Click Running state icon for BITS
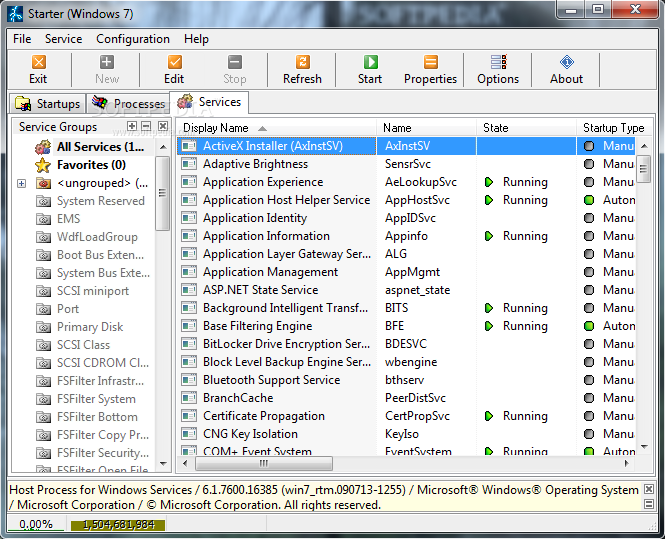This screenshot has height=539, width=665. coord(489,308)
